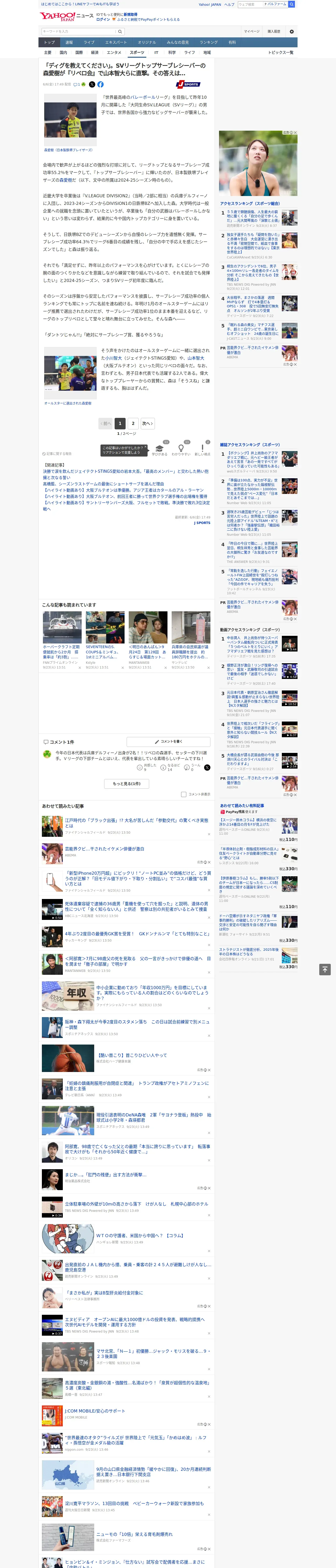Image resolution: width=336 pixels, height=1568 pixels.
Task: Click 小川智大 player link in article
Action: pos(113,359)
